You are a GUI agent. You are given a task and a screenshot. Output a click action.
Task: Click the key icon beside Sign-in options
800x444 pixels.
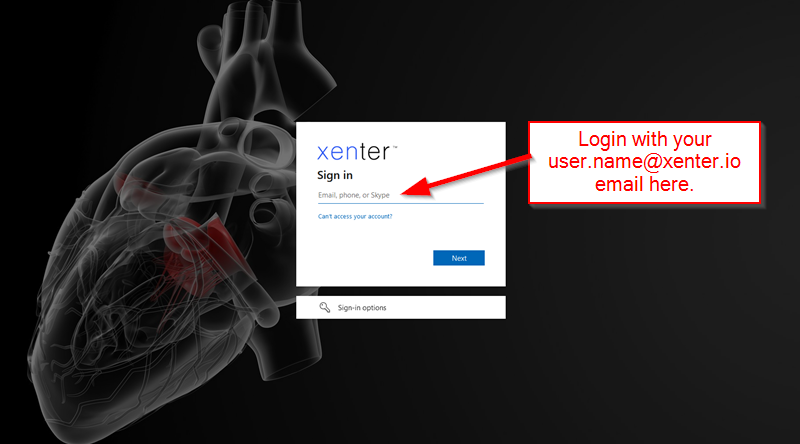[324, 307]
